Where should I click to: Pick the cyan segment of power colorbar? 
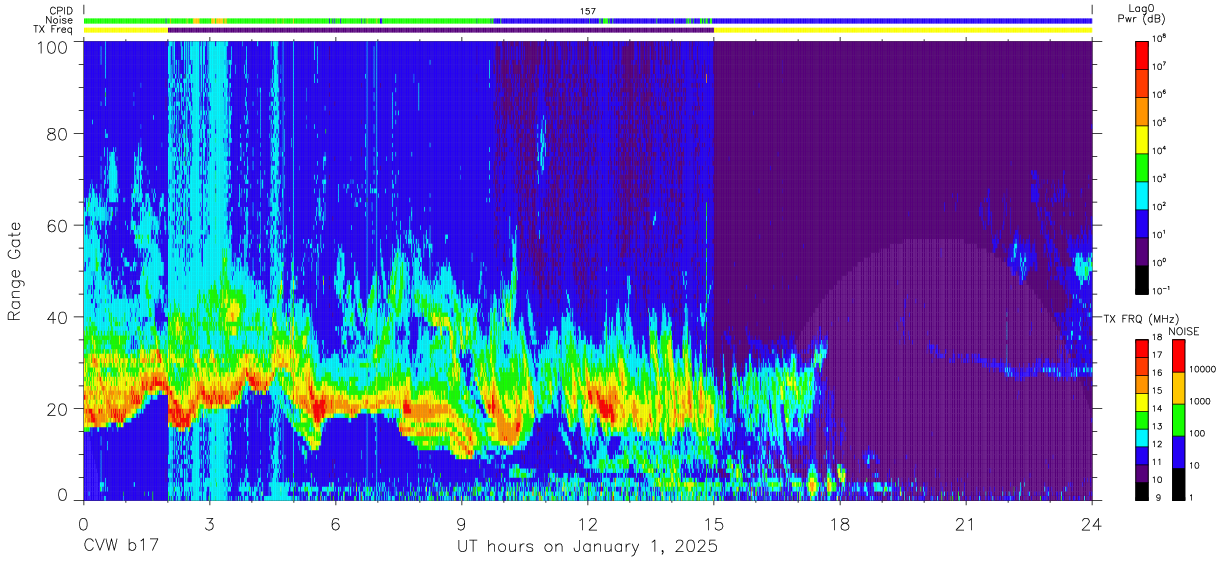1144,194
